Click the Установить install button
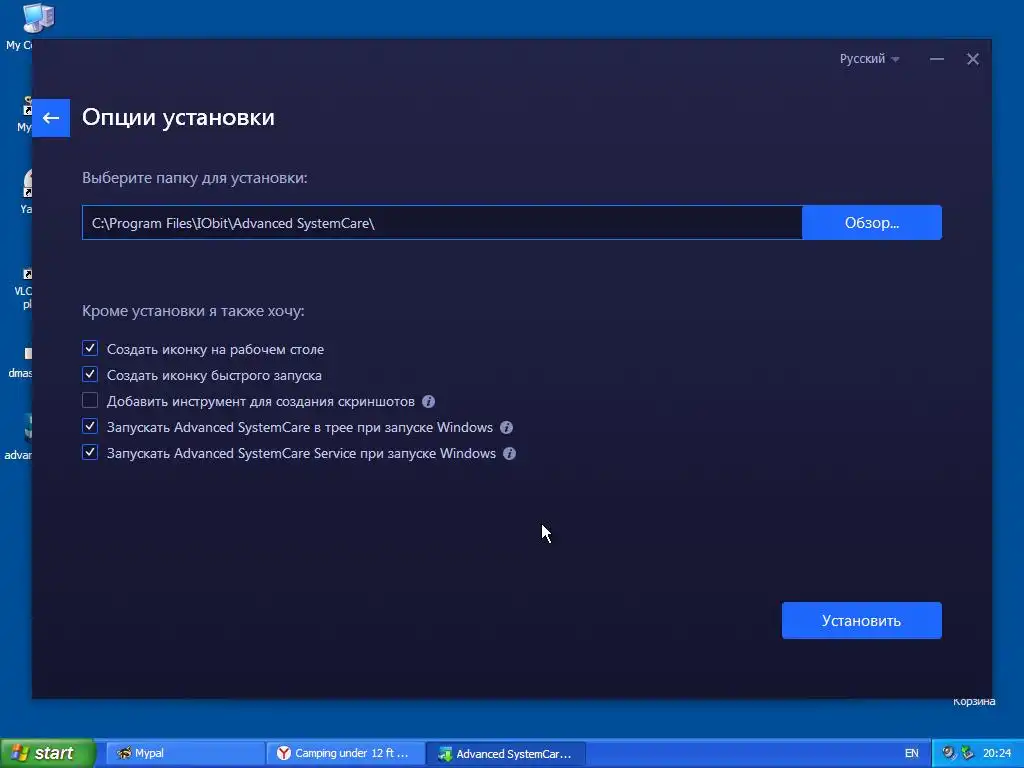This screenshot has width=1024, height=768. pyautogui.click(x=861, y=620)
